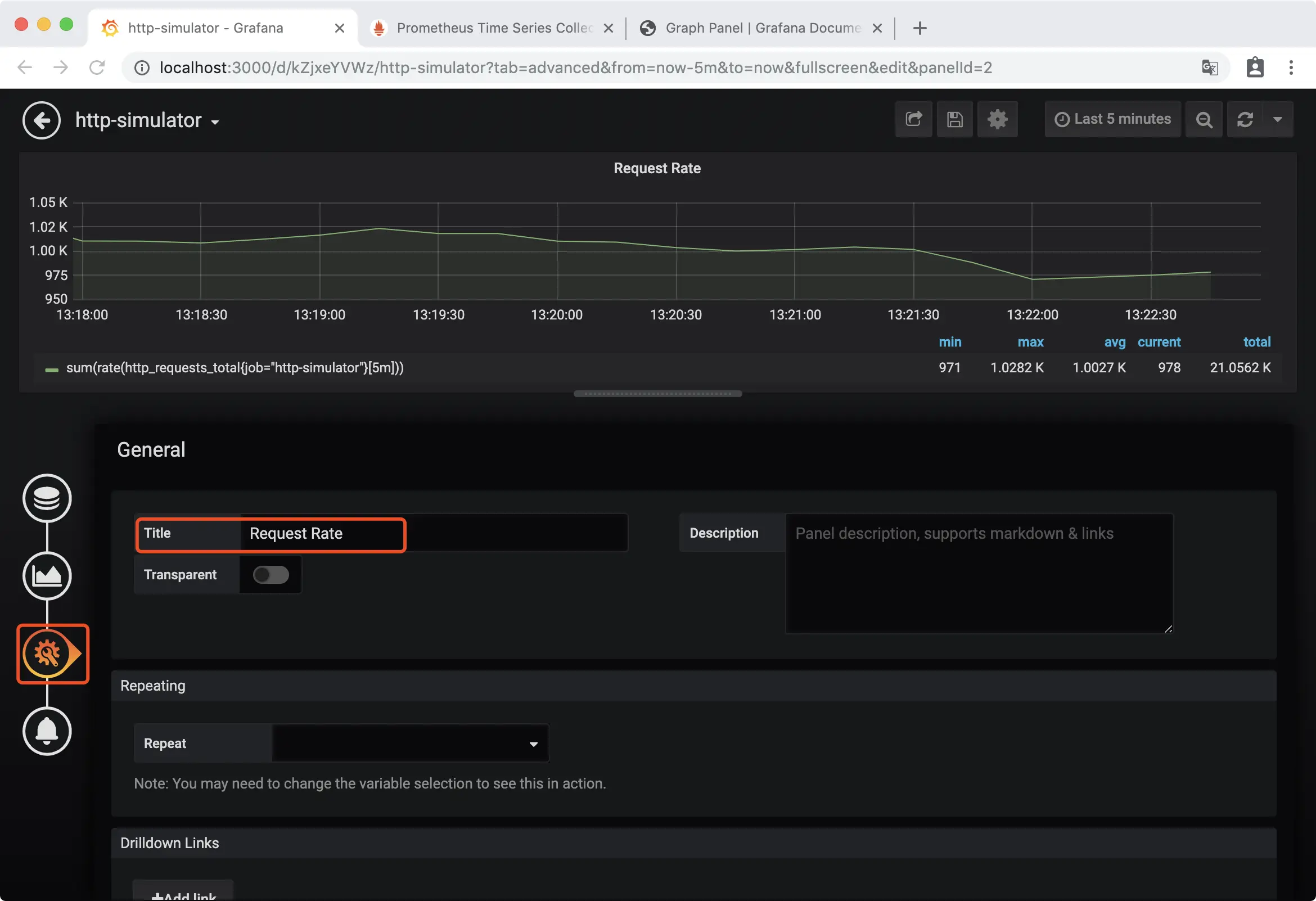
Task: Open dashboard settings gear icon
Action: click(997, 119)
